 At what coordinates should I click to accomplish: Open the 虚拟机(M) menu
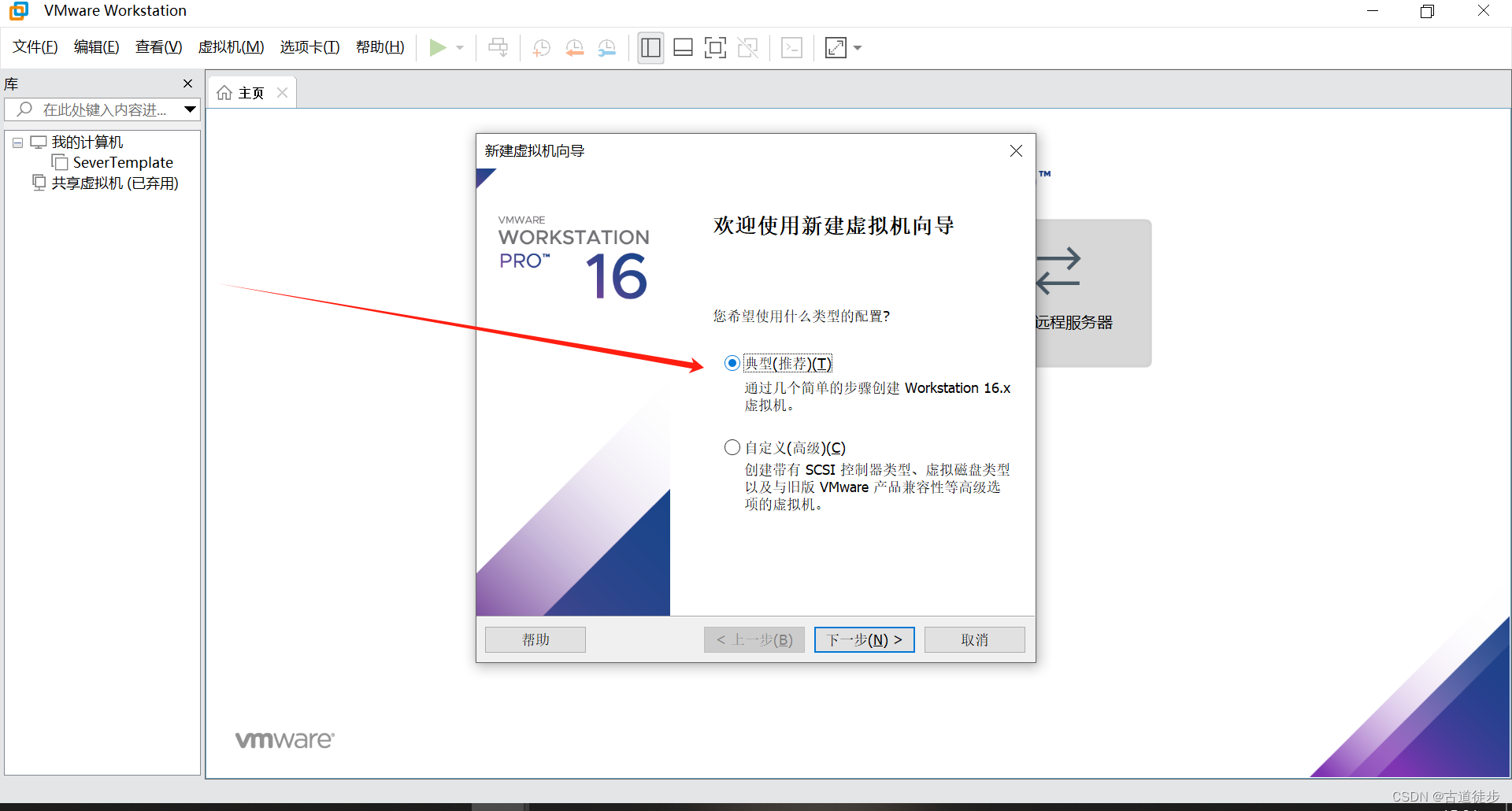click(x=231, y=47)
